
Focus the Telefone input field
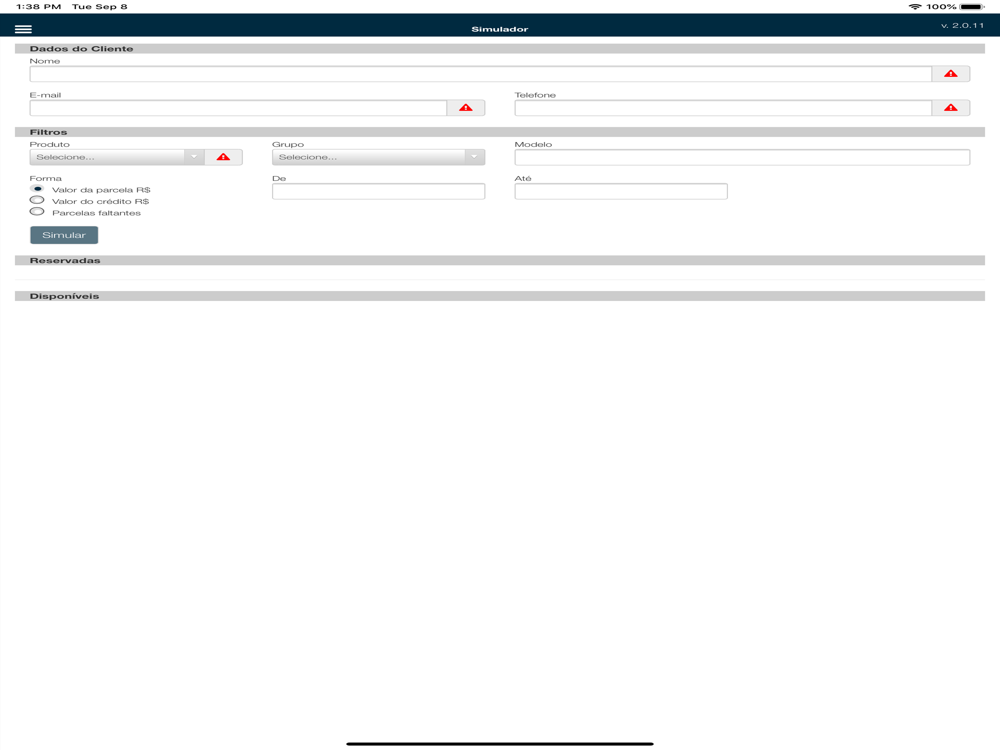(723, 108)
